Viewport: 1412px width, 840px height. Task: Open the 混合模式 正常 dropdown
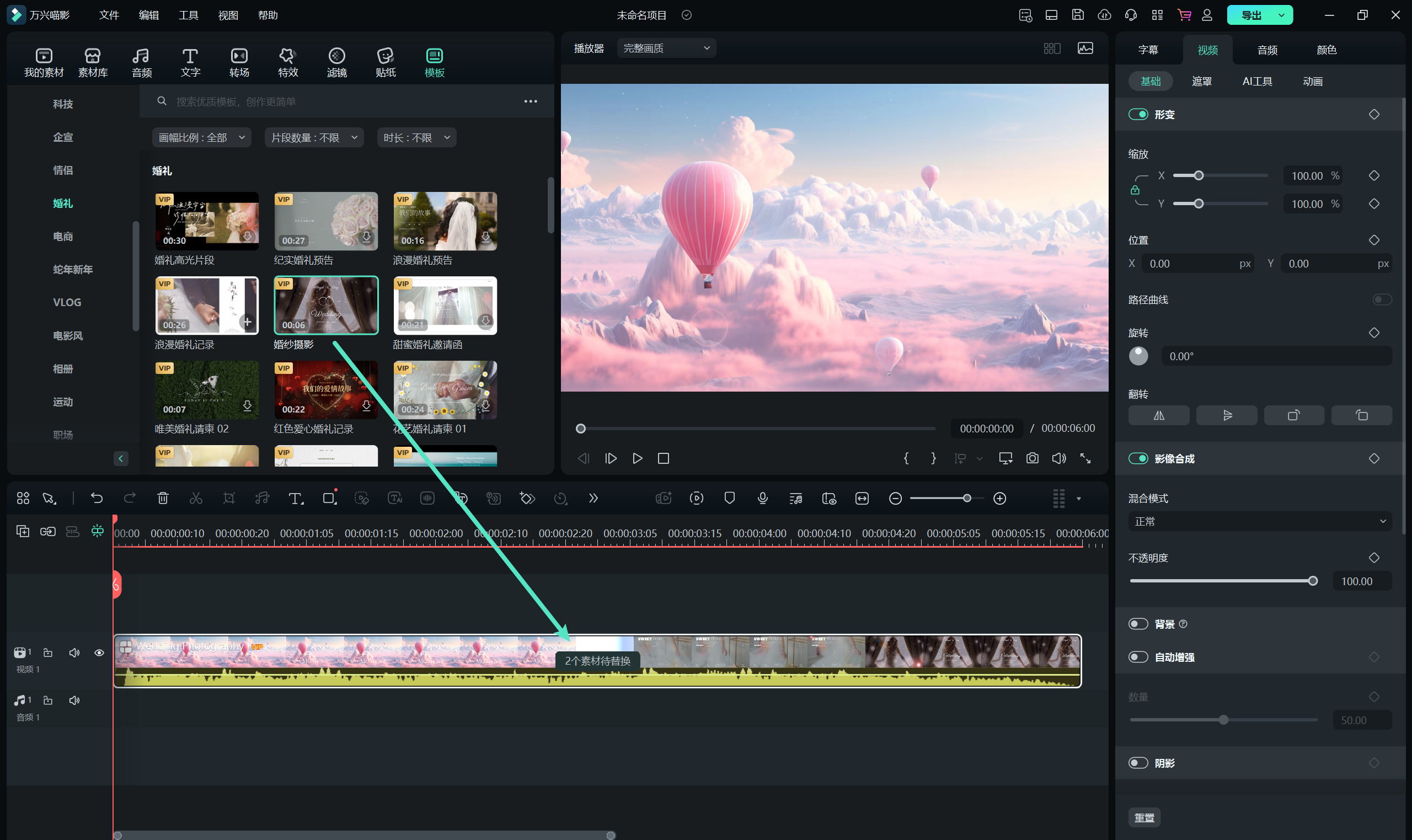click(x=1259, y=521)
